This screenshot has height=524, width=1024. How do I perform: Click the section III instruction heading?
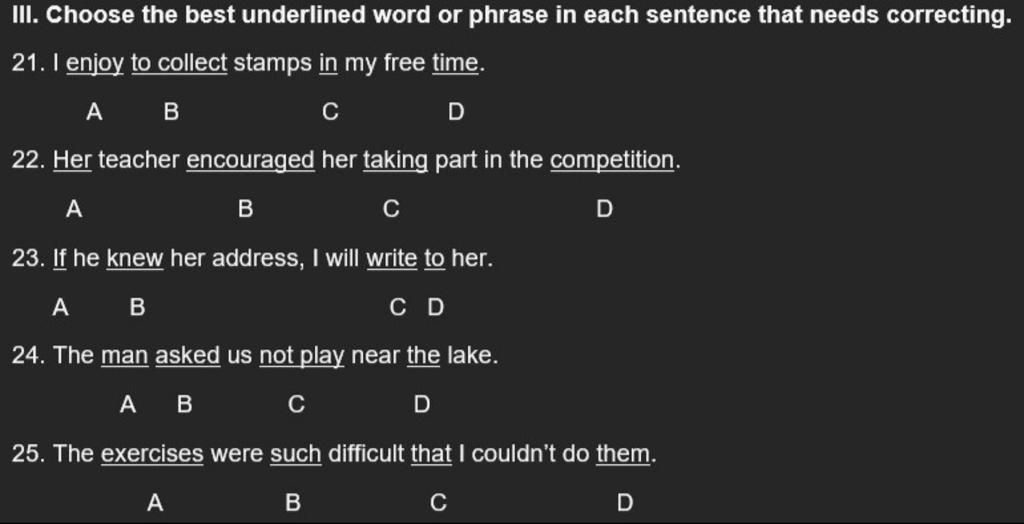511,15
